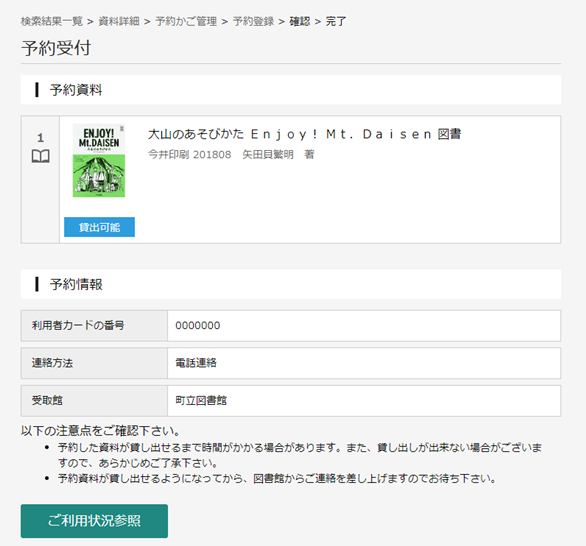Screen dimensions: 586x546
Task: Click the author line 今井印刷 201808 矢田貝繁明 著
Action: (x=231, y=154)
